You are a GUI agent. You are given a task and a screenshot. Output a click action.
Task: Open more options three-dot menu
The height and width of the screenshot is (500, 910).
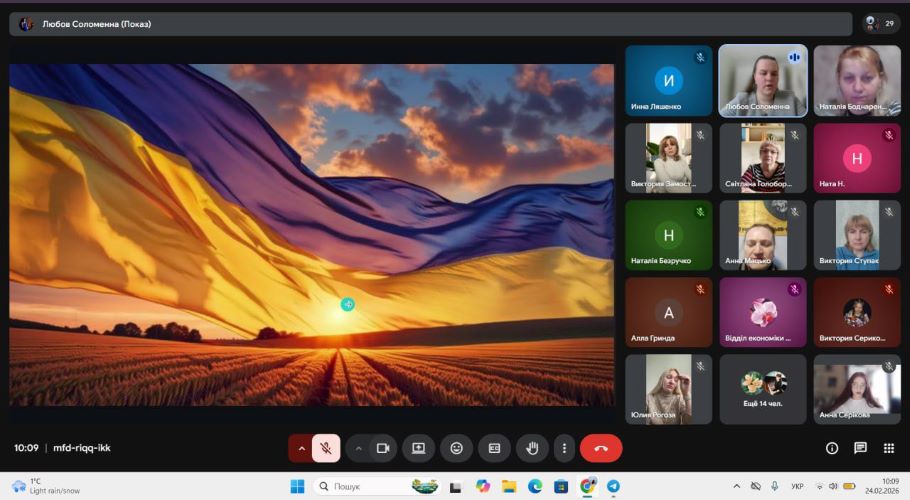coord(565,448)
